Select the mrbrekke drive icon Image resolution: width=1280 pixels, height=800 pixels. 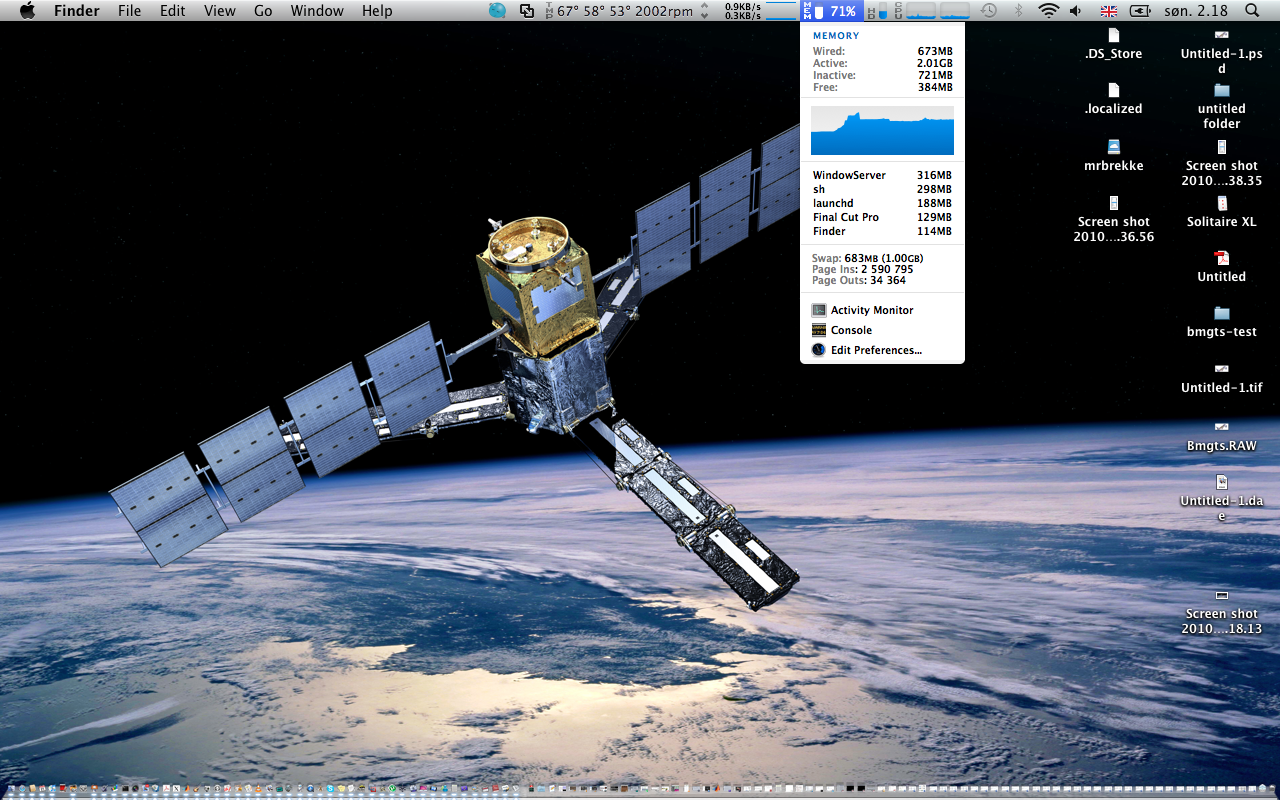click(x=1113, y=156)
